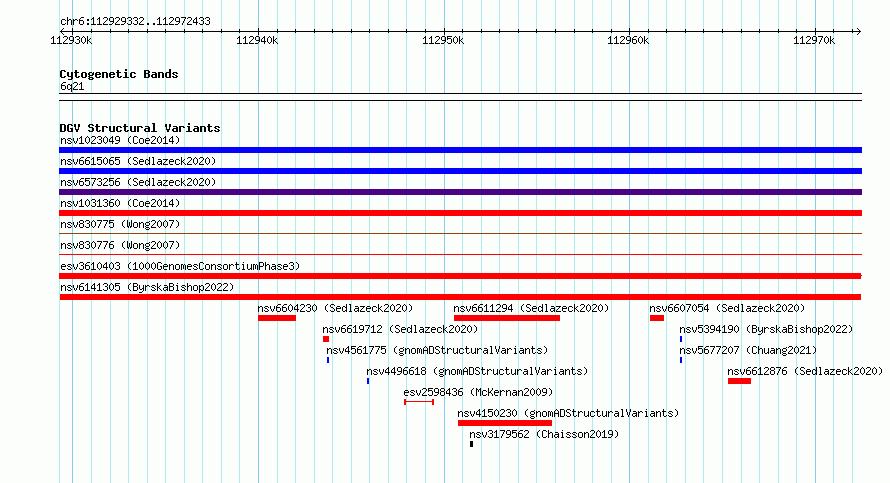The image size is (890, 483).
Task: Click the nsv830776 (Wong2007) thin red line
Action: tap(460, 254)
